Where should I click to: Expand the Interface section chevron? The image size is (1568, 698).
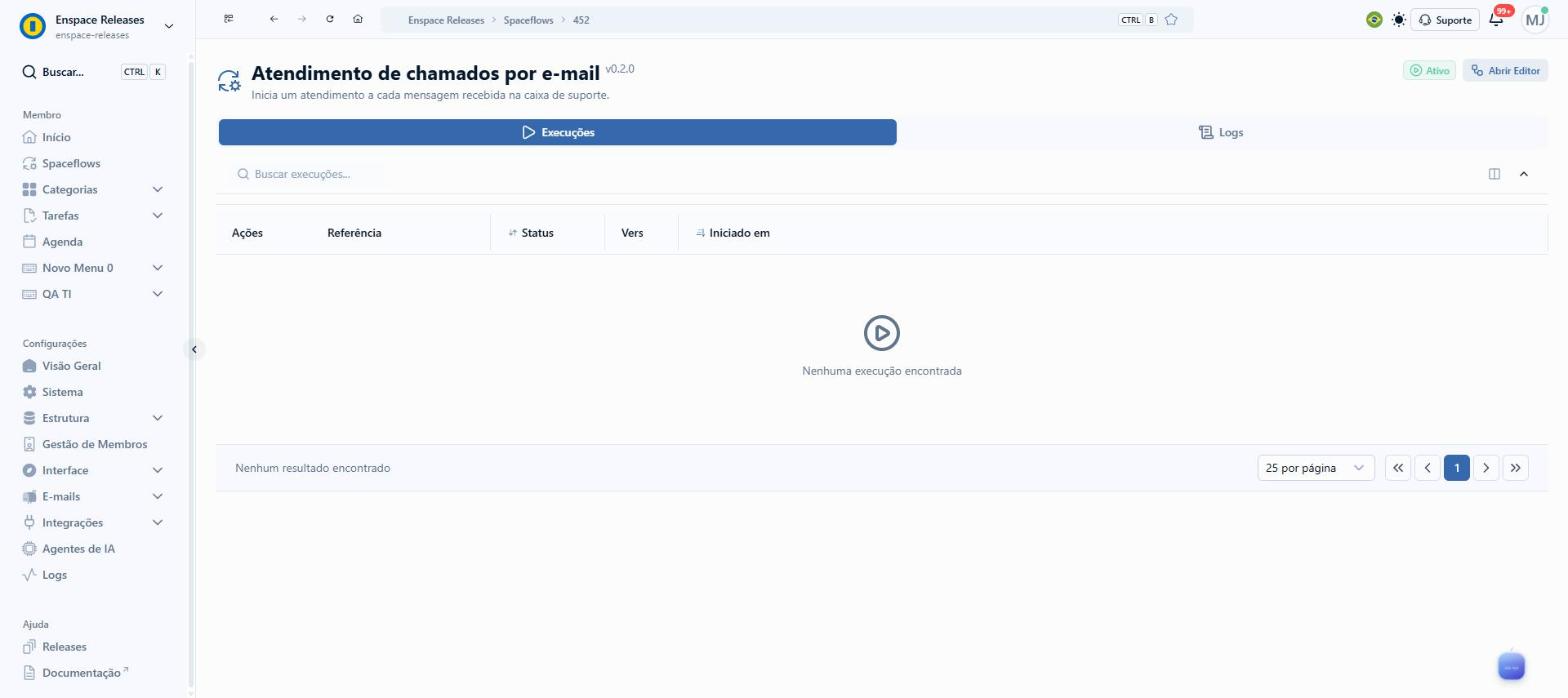pyautogui.click(x=157, y=470)
